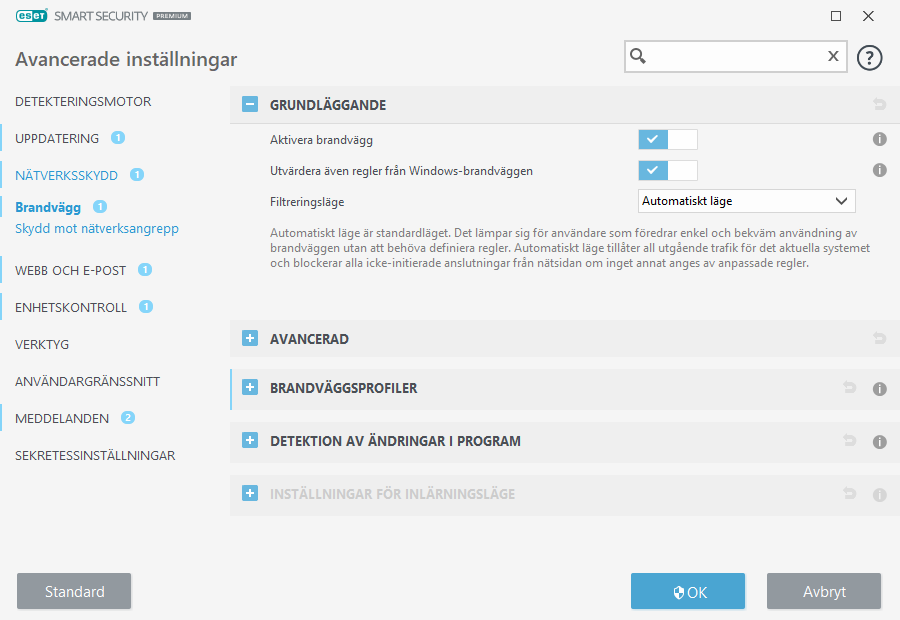
Task: Click revert arrow in GRUNDLÄGGANDE header
Action: point(879,104)
